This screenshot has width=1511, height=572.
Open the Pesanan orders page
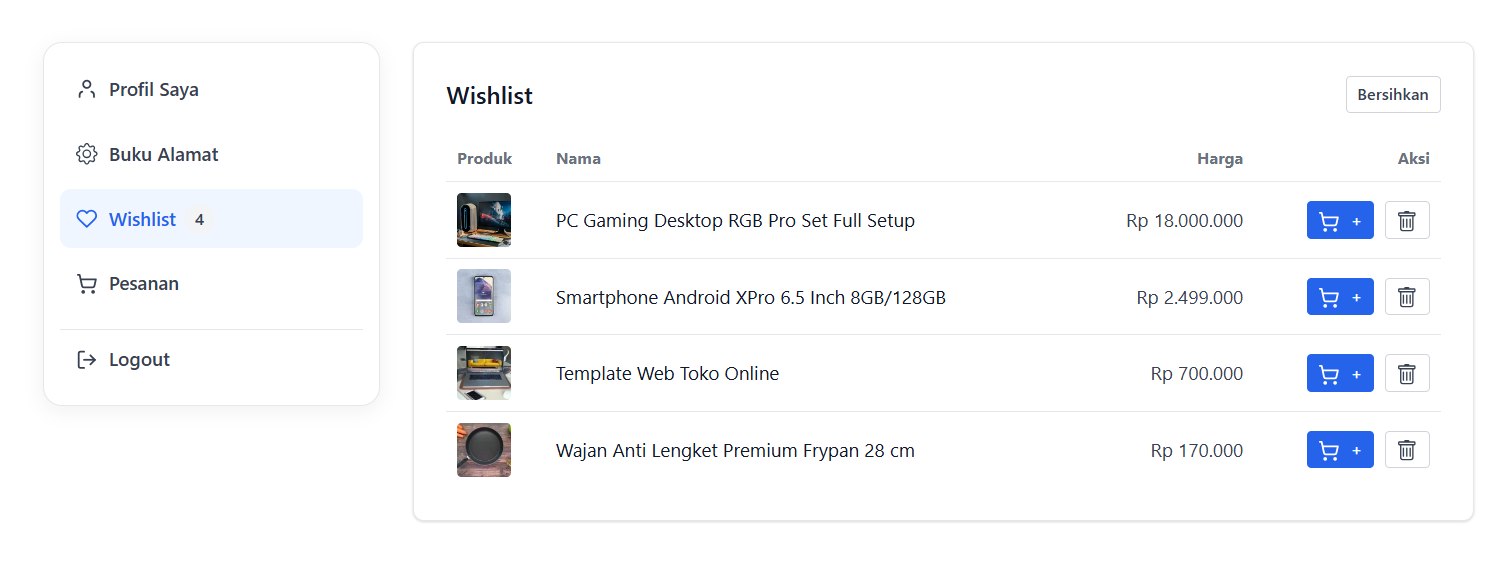pyautogui.click(x=211, y=284)
